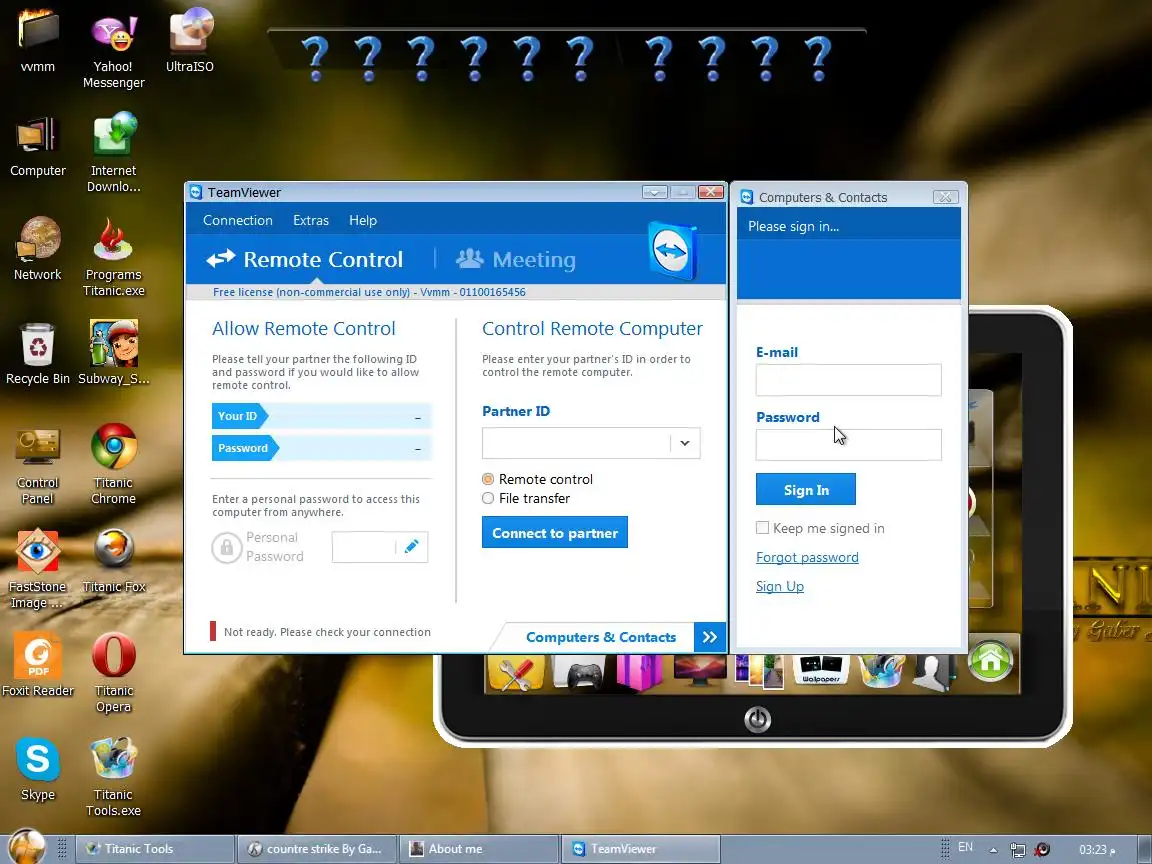The height and width of the screenshot is (864, 1152).
Task: Click the power button on tablet gadget
Action: pos(757,719)
